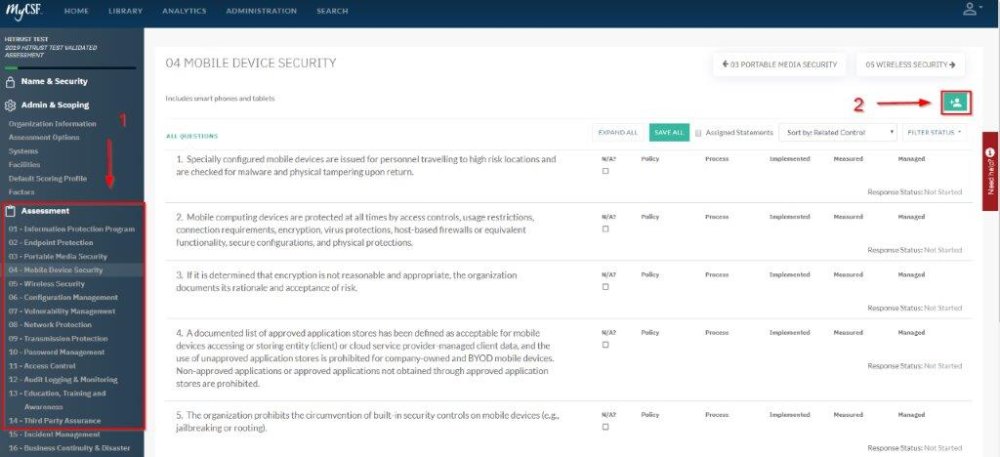Viewport: 1000px width, 457px height.
Task: Click the Name & Security lock icon
Action: click(x=11, y=81)
